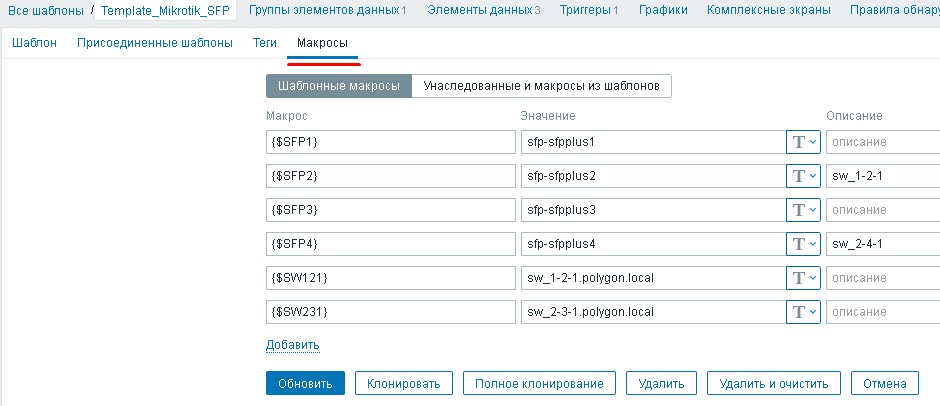
Task: Open value type dropdown for {$SFP2} macro
Action: (804, 176)
